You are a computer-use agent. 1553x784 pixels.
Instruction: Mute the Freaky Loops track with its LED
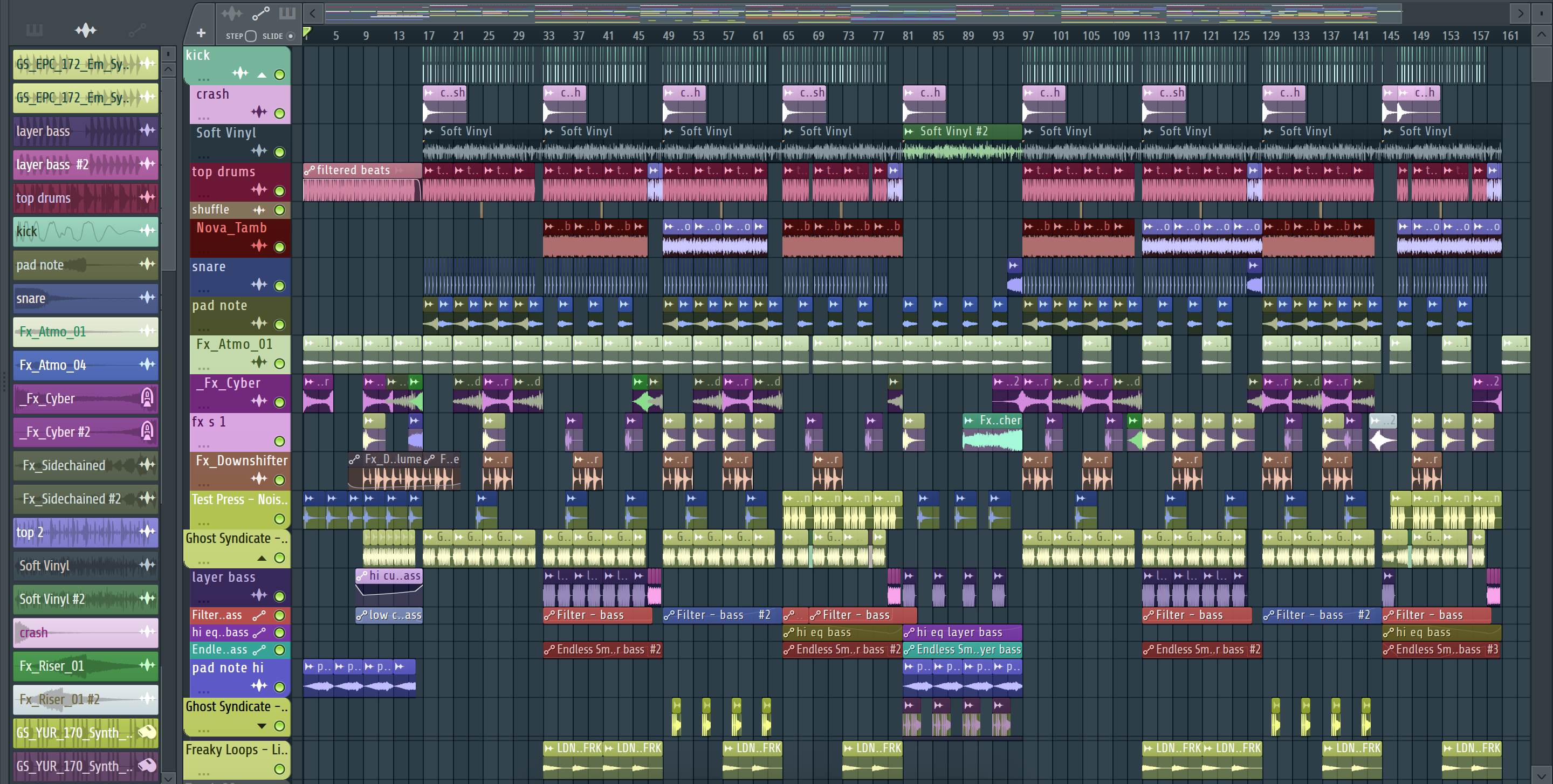tap(280, 769)
